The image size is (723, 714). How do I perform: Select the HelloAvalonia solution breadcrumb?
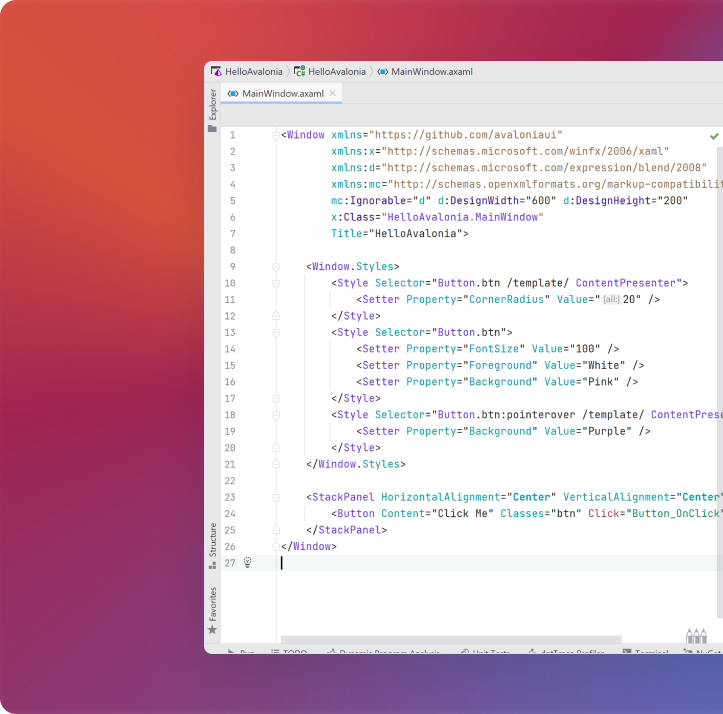247,71
